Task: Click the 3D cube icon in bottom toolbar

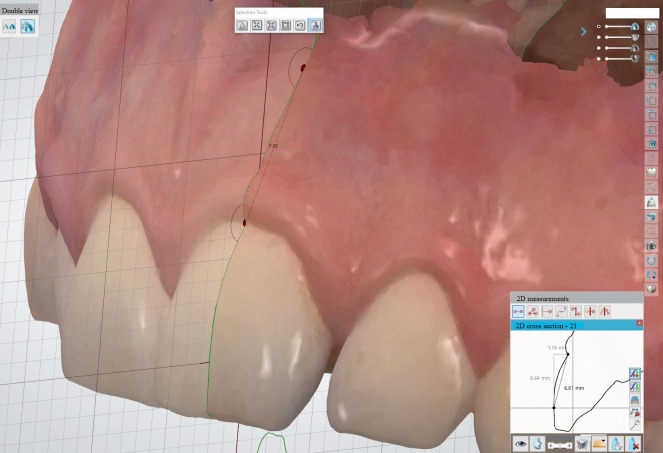Action: (x=582, y=444)
